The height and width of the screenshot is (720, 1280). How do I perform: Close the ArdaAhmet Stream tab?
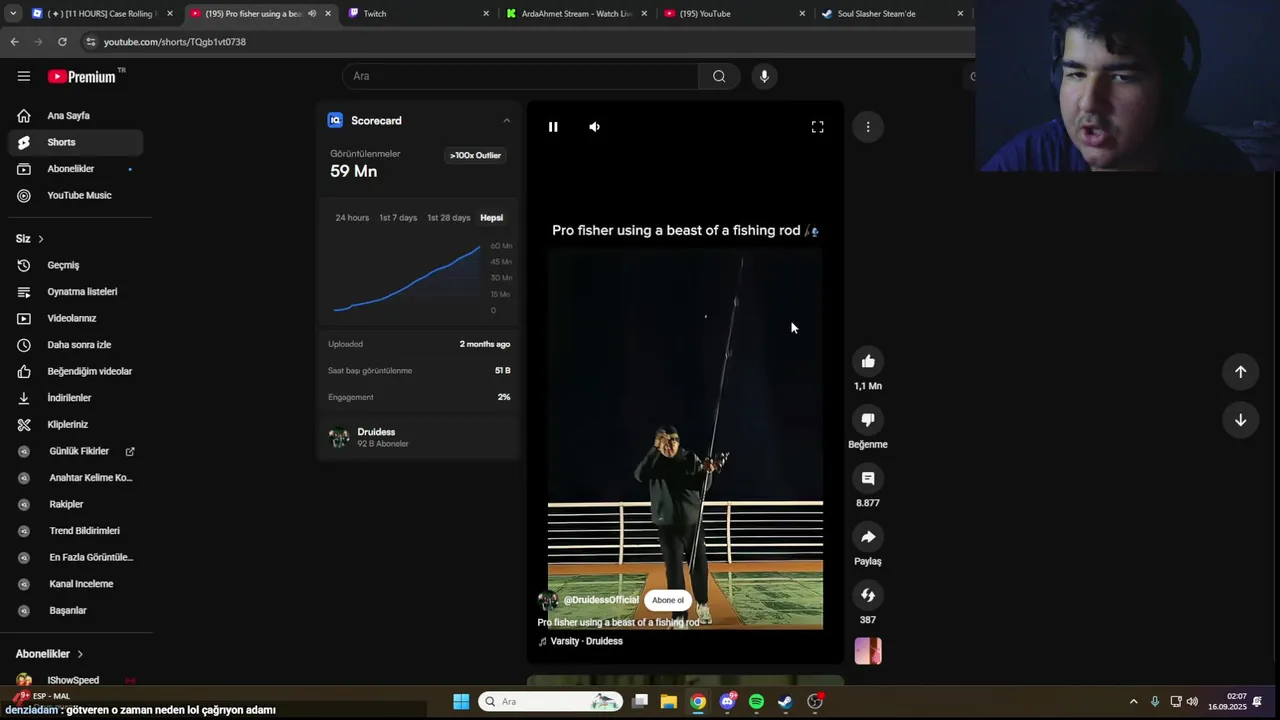[643, 14]
